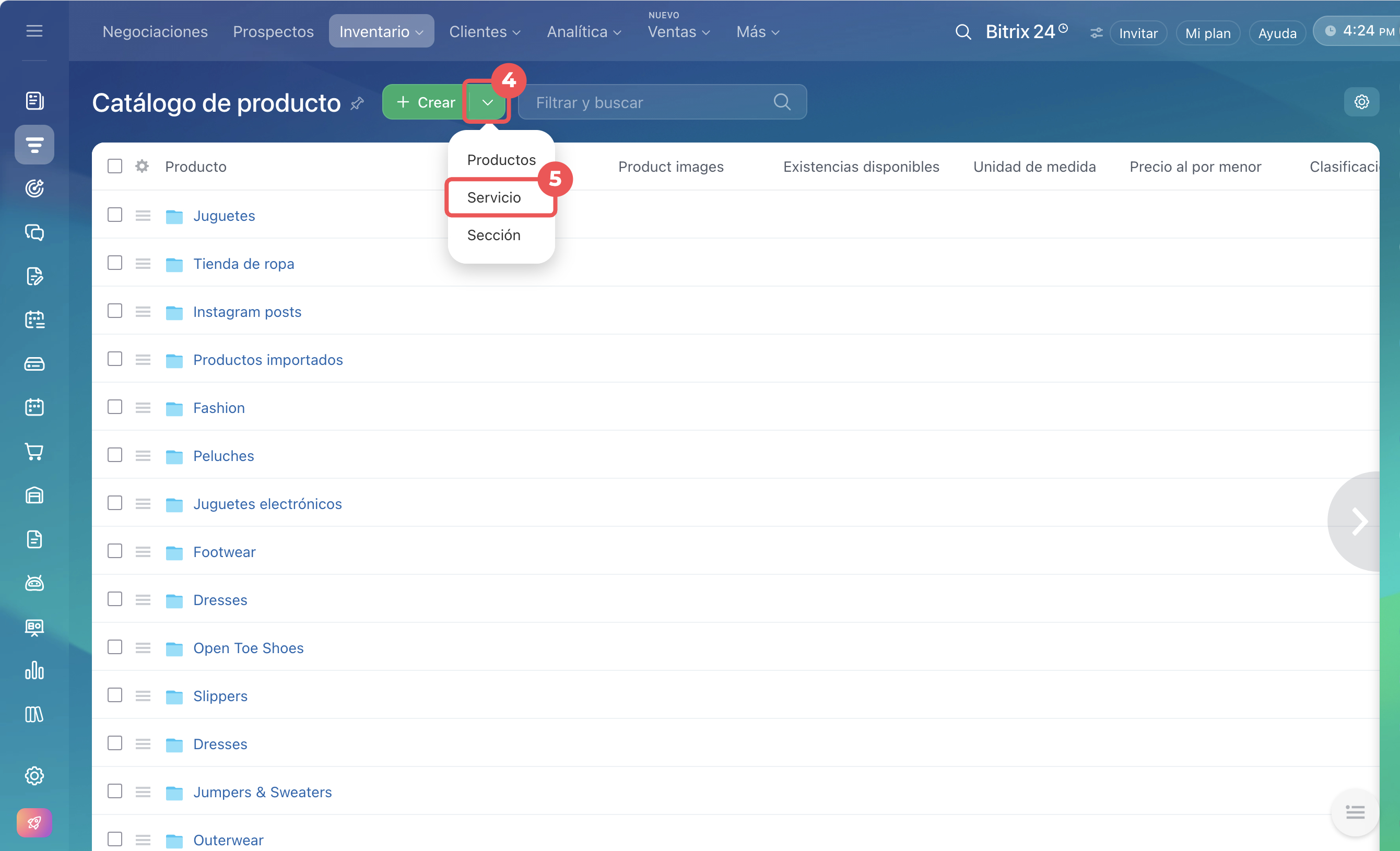Sort by the Existencias disponibles column header

[x=861, y=167]
